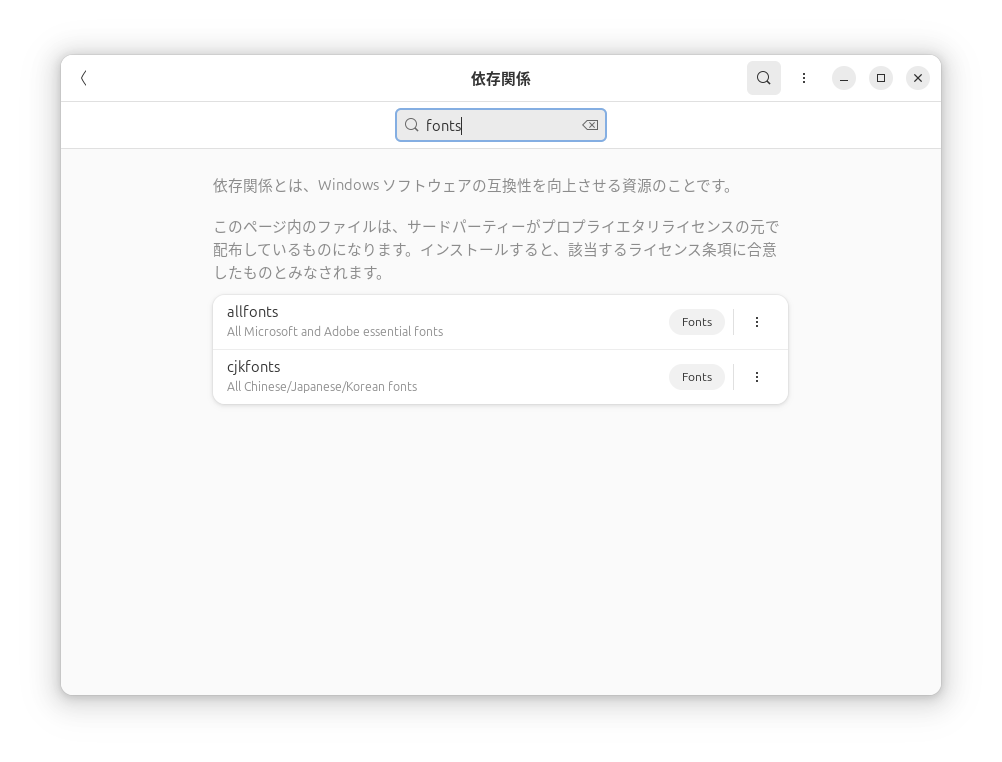Open three-dot menu for cjkfonts
1002x762 pixels.
click(757, 377)
